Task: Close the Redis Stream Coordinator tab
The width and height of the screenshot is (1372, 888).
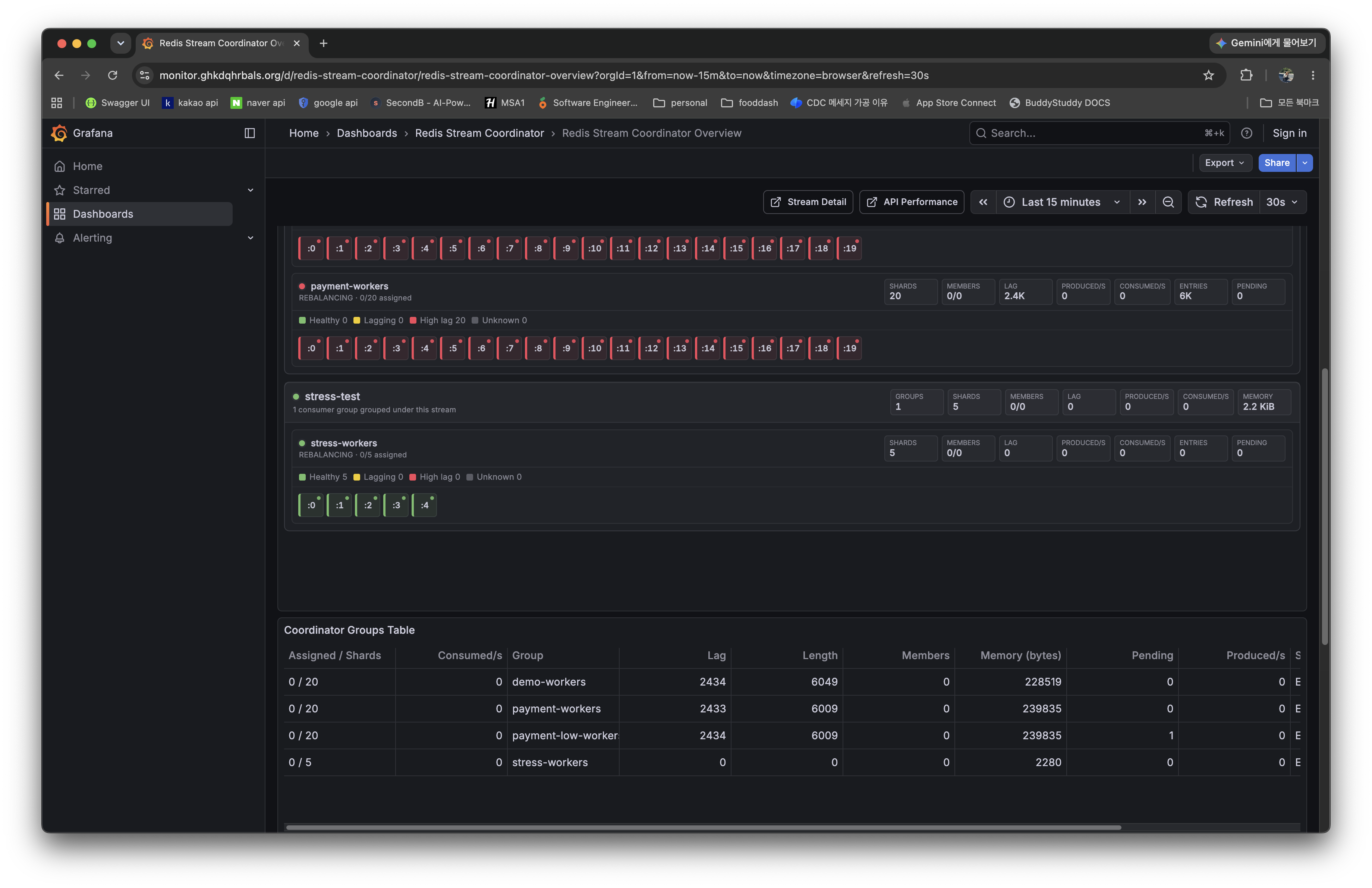Action: (297, 43)
